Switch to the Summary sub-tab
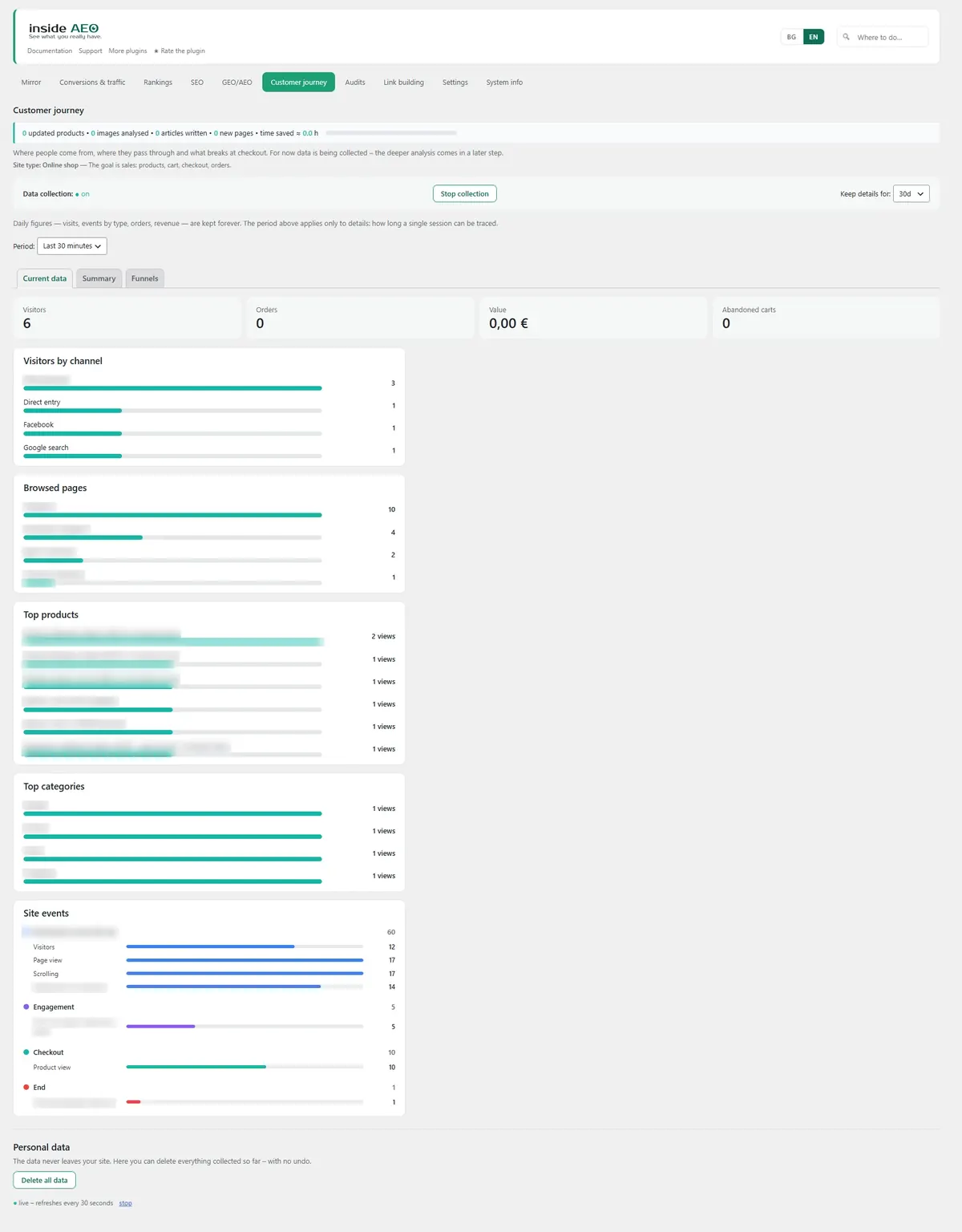This screenshot has width=962, height=1232. tap(99, 278)
